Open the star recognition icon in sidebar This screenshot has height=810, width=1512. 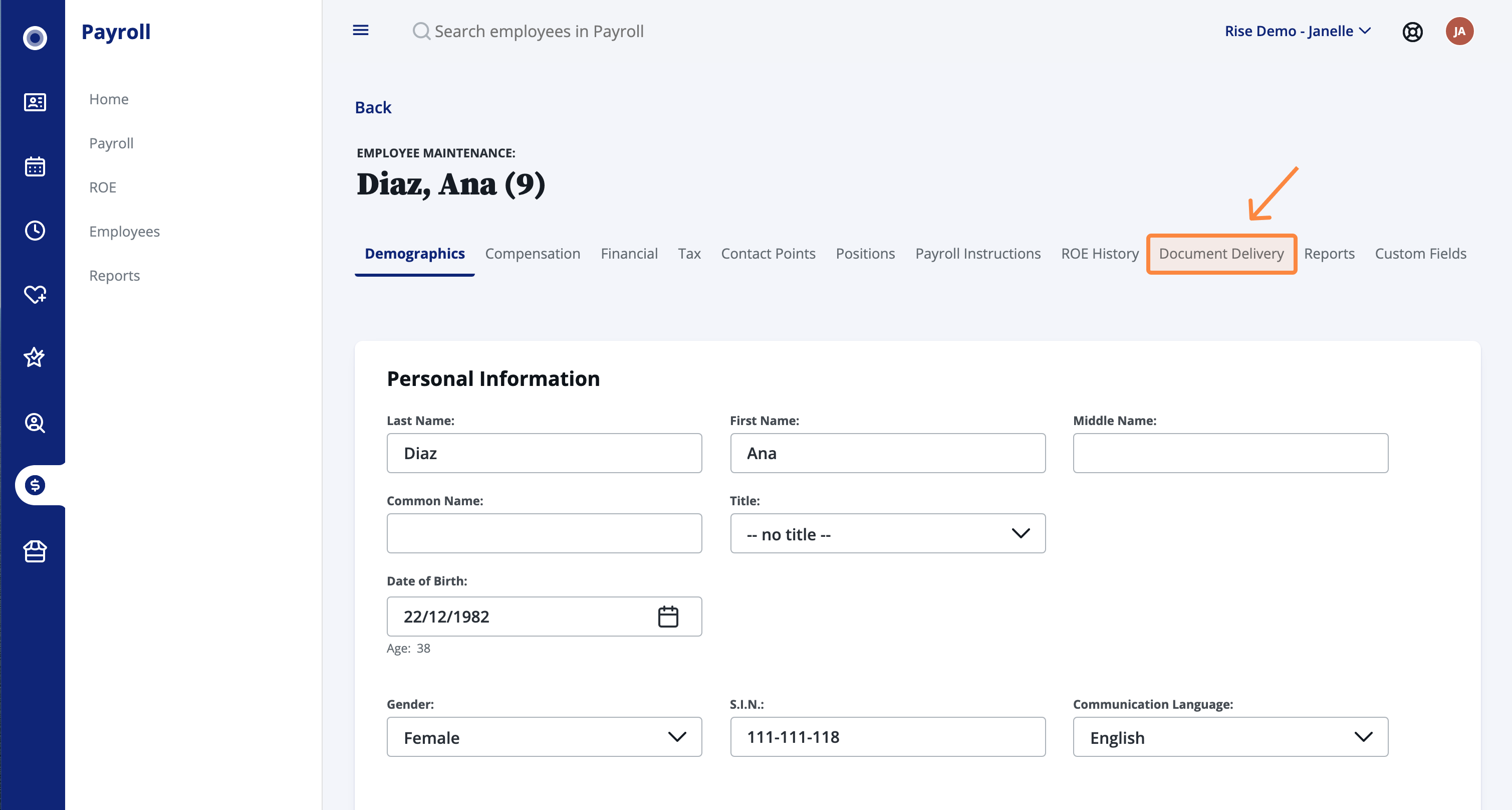35,357
